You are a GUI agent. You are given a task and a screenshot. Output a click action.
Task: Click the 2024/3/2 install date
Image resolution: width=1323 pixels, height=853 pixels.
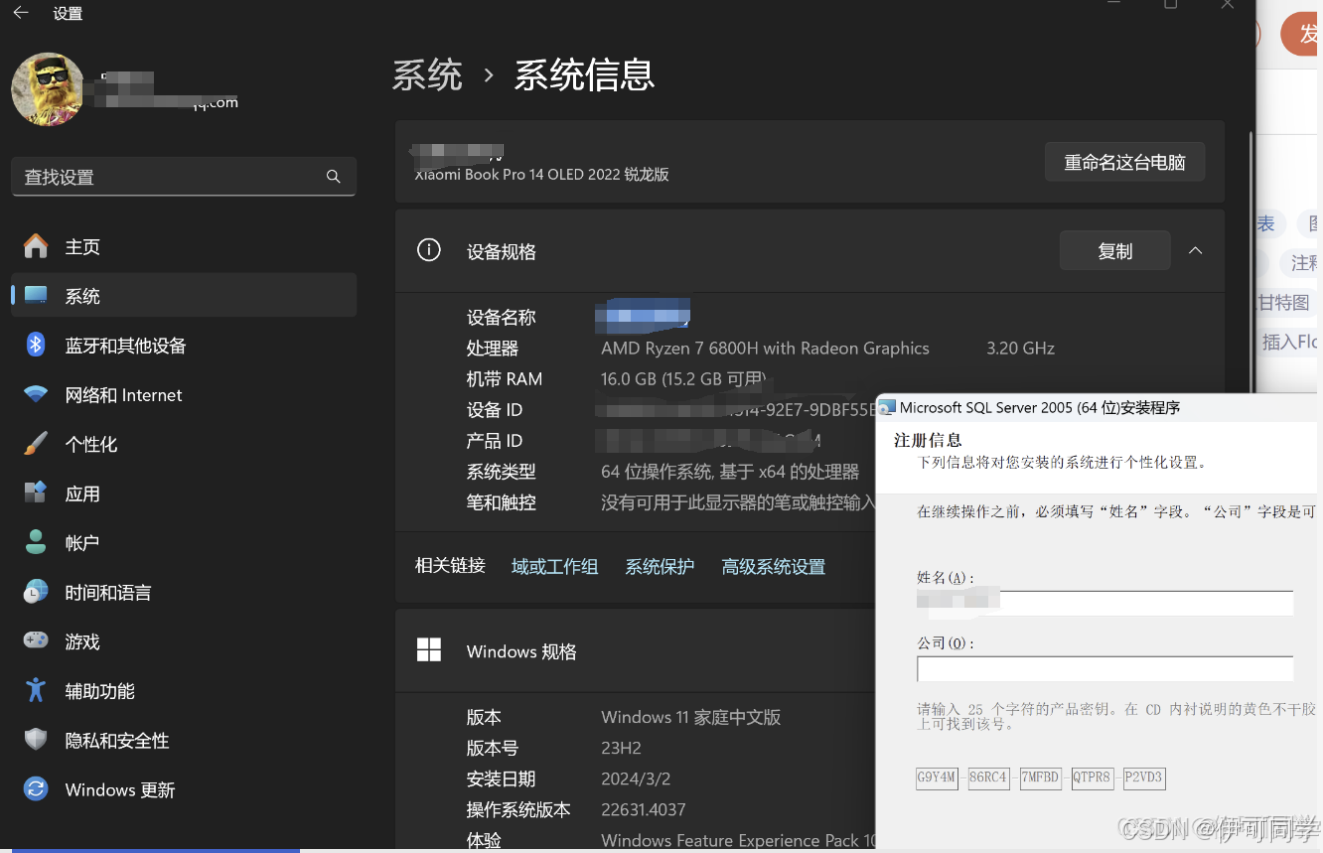pyautogui.click(x=634, y=779)
